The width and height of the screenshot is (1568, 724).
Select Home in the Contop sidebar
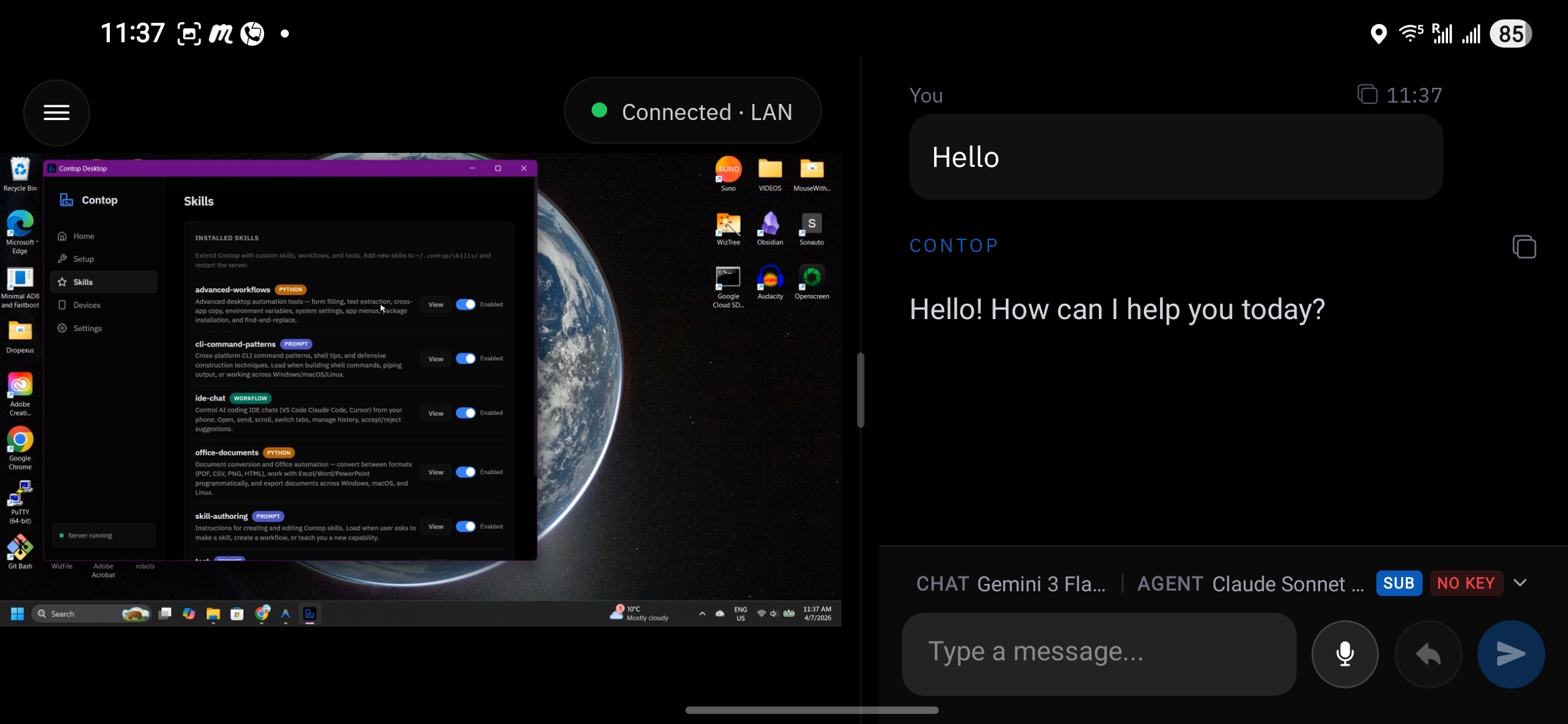coord(84,236)
